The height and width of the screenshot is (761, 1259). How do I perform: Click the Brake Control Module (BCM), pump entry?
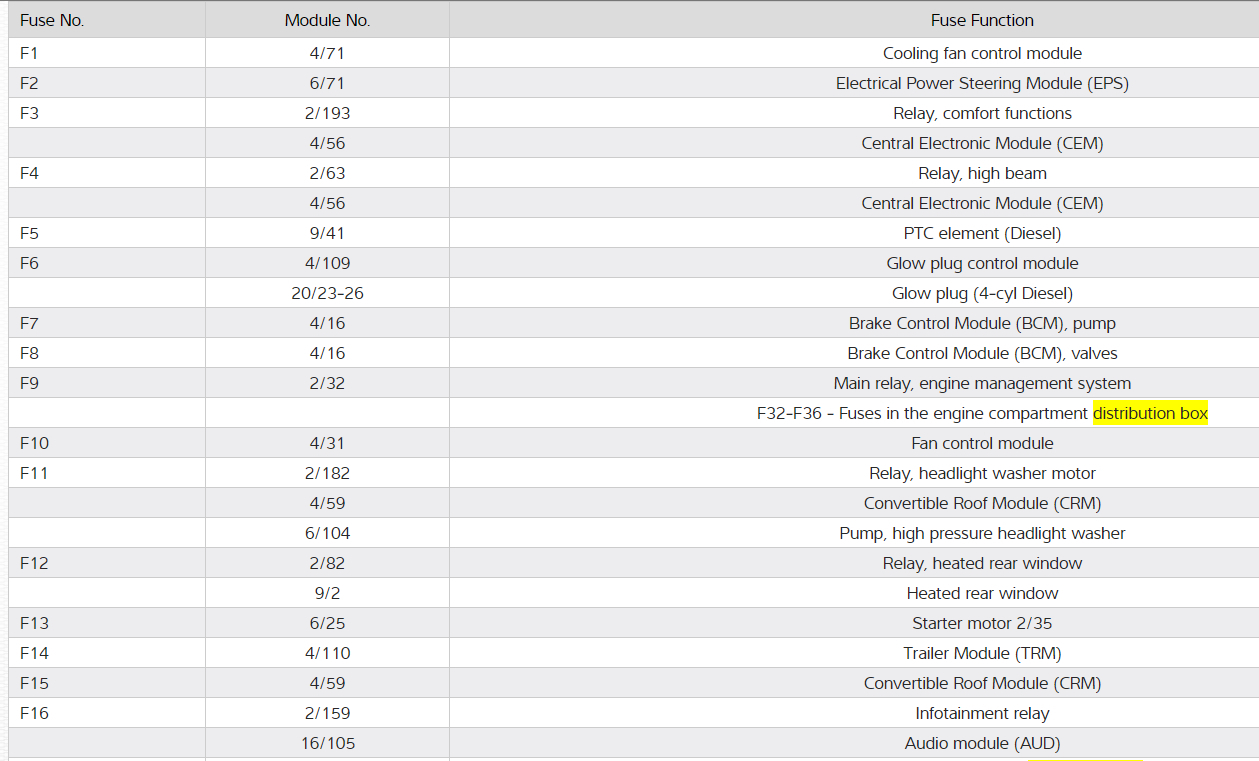982,323
